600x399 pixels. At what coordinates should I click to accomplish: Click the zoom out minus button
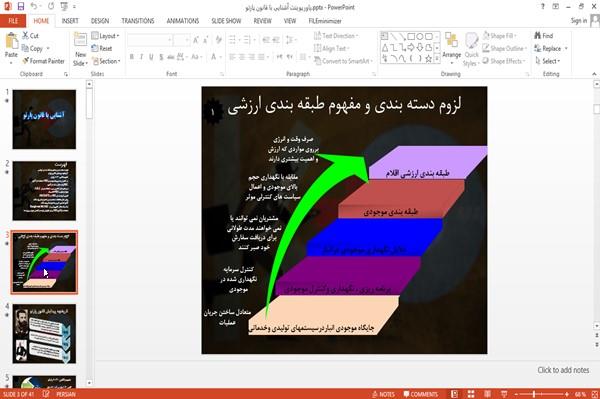coord(516,394)
